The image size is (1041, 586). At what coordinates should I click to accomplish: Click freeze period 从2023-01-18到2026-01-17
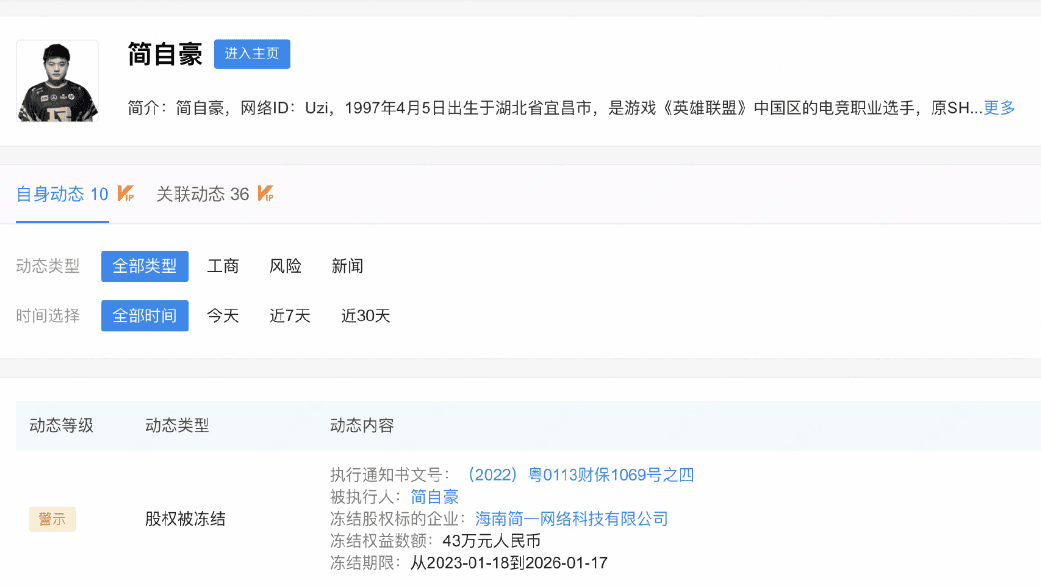coord(509,563)
